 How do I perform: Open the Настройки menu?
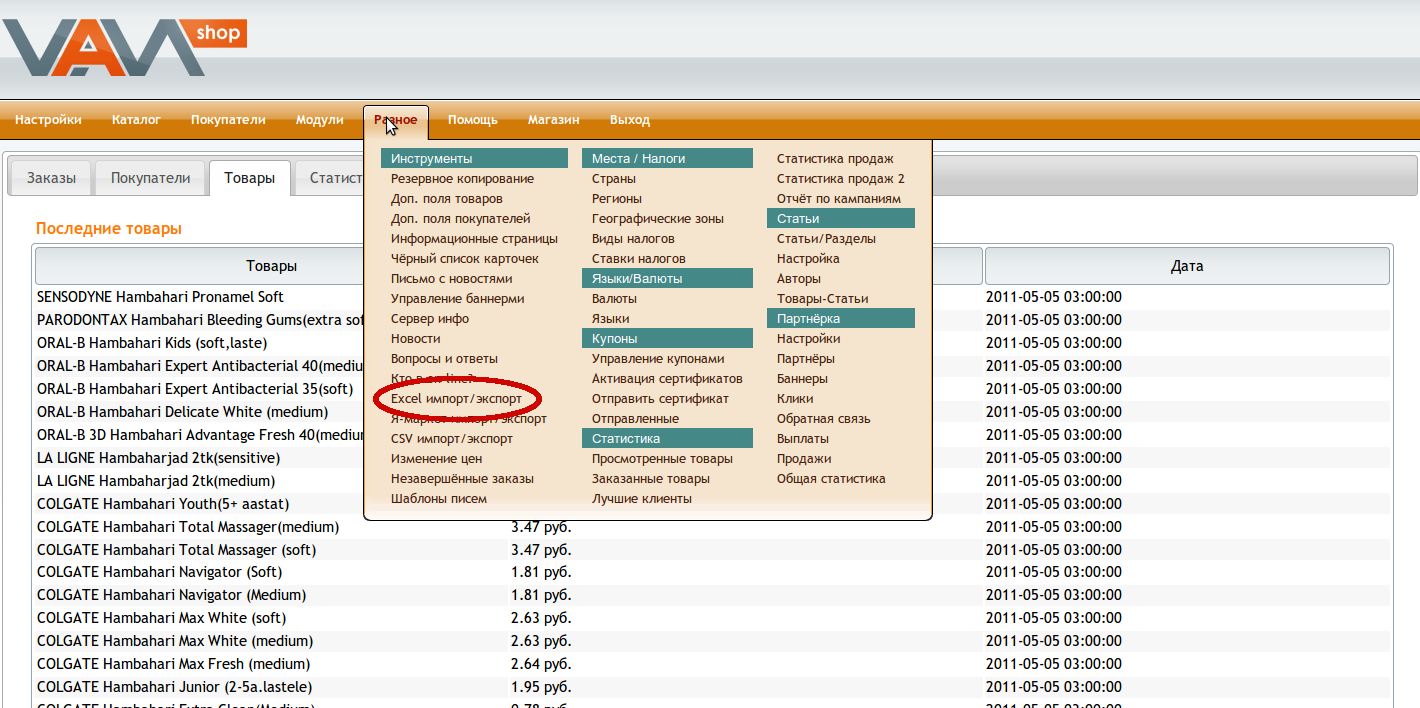click(x=48, y=120)
